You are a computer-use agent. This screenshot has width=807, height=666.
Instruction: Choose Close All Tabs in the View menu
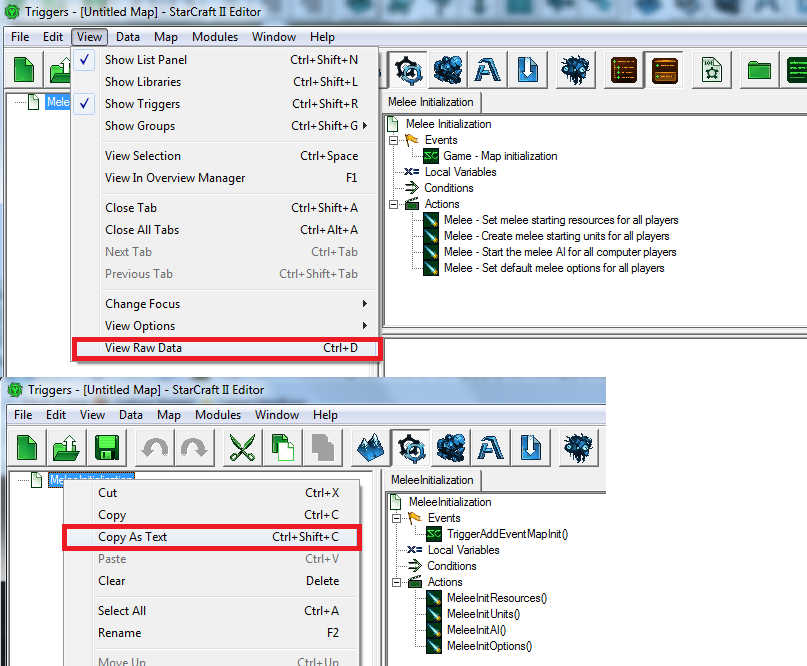tap(225, 230)
